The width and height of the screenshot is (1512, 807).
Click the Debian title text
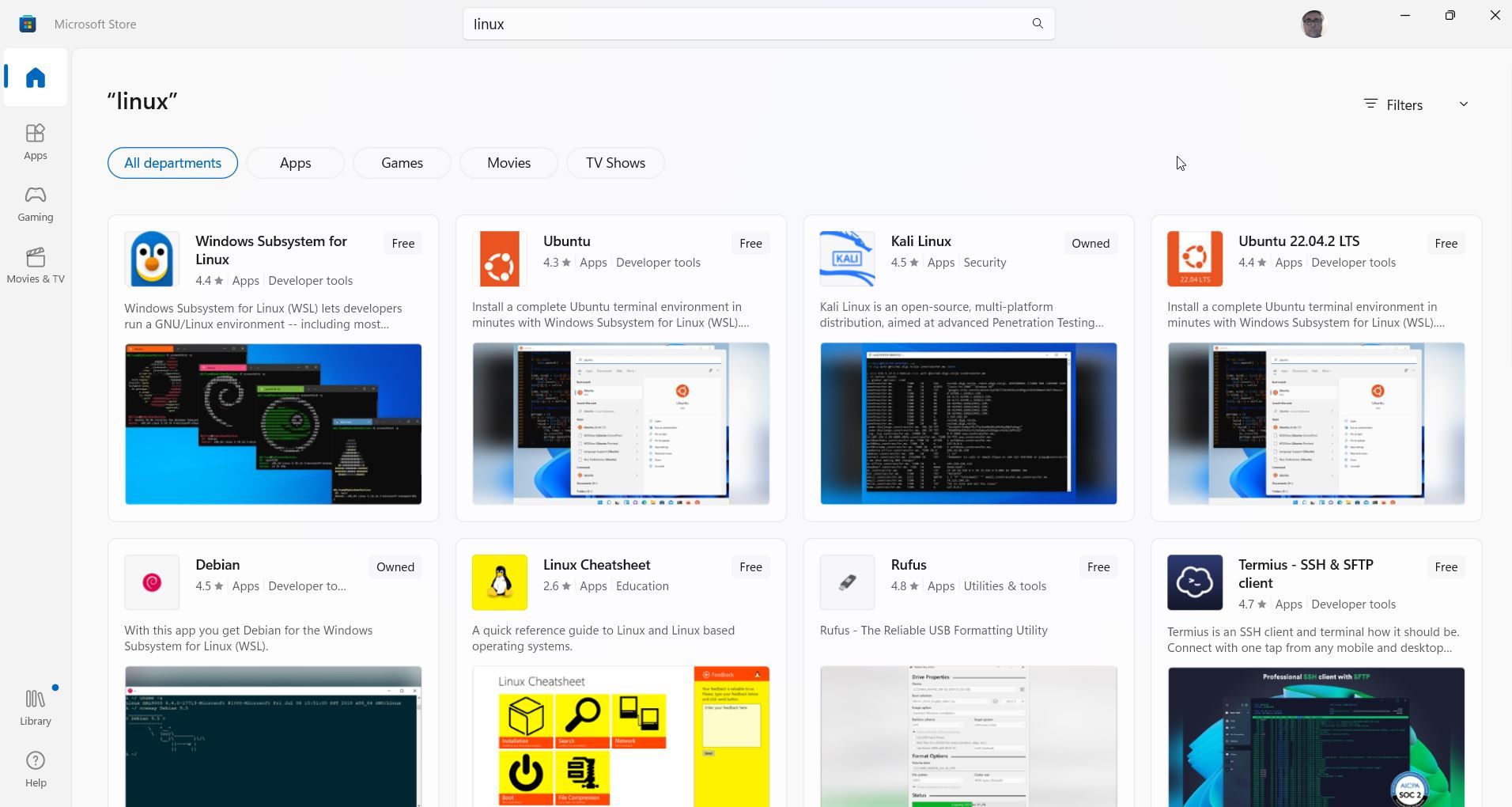coord(217,565)
